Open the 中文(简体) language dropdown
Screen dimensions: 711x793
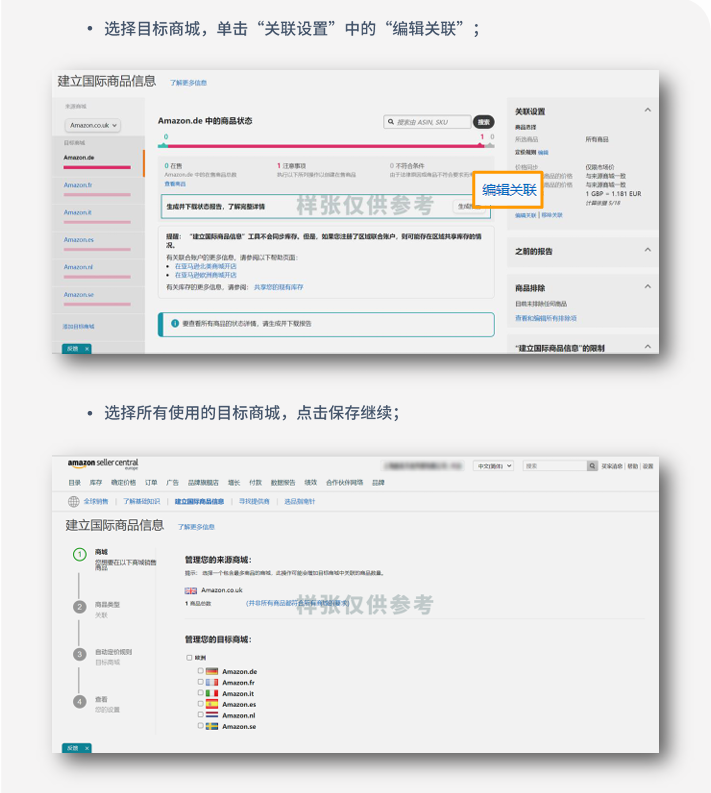(493, 466)
